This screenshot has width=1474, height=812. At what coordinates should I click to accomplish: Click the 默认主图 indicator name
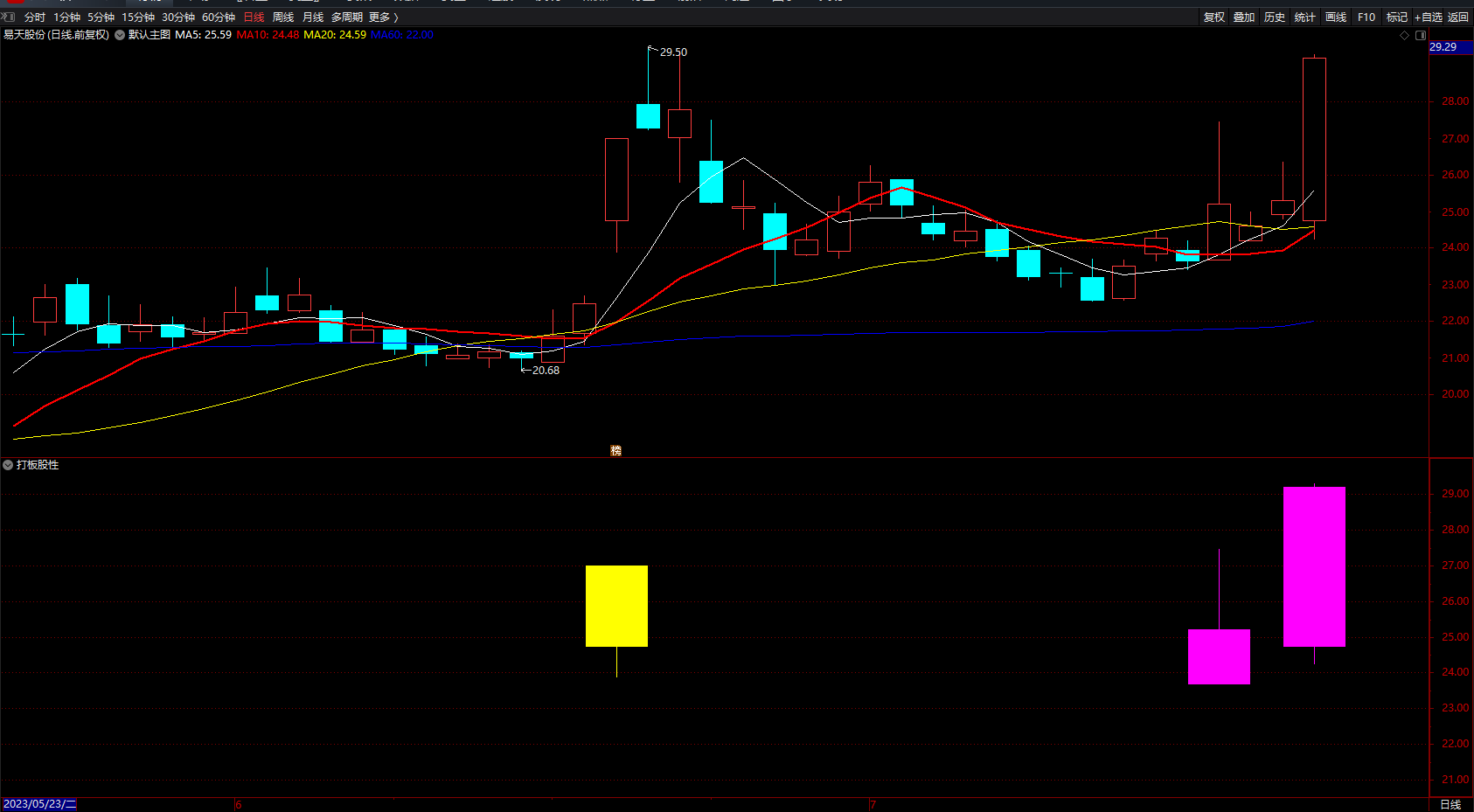click(149, 35)
